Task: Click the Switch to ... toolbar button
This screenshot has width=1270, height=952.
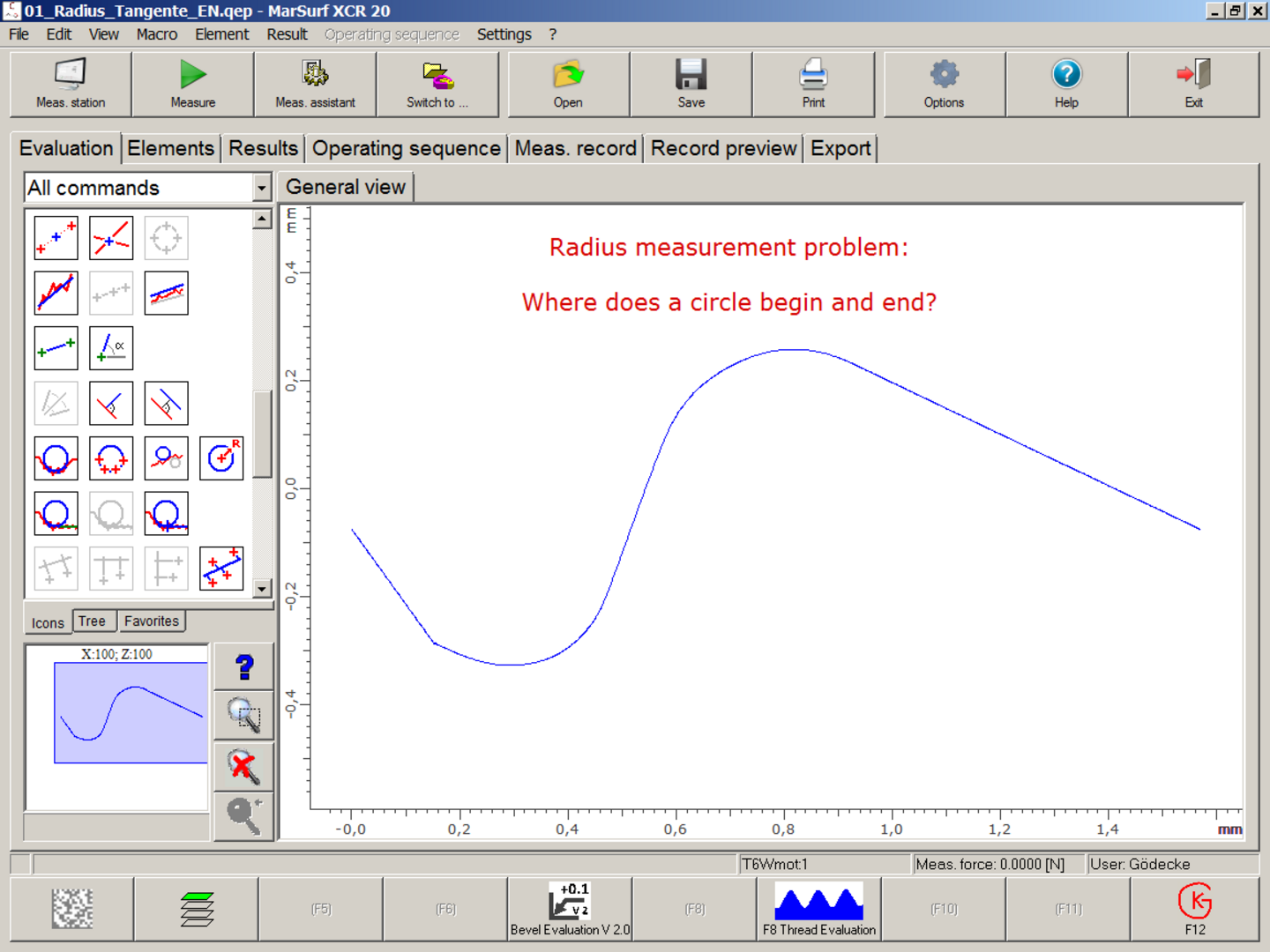Action: 437,85
